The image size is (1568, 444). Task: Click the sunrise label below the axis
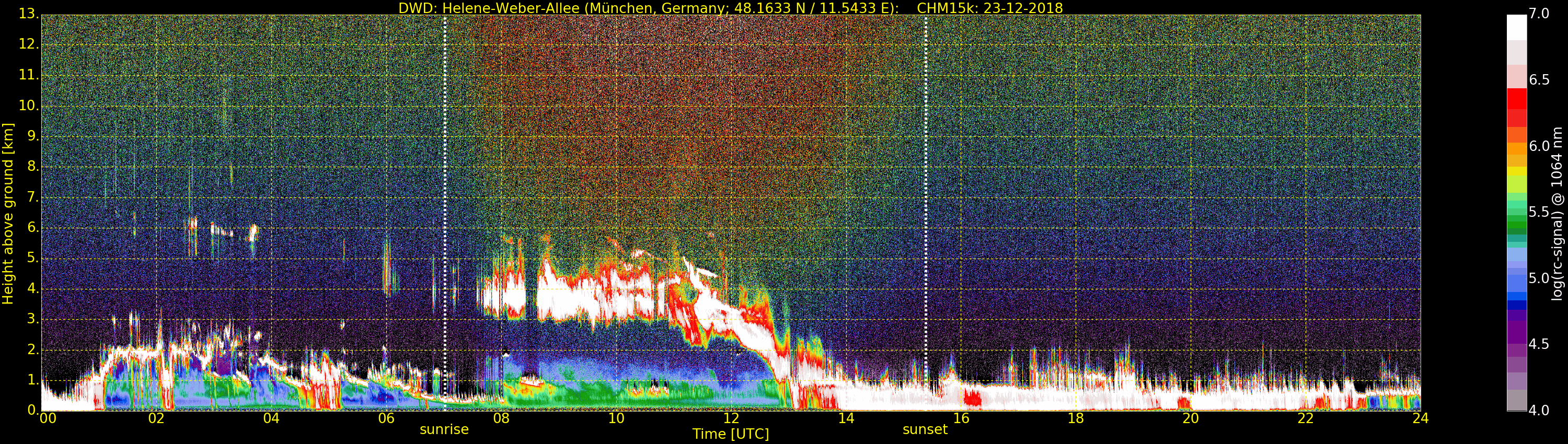(x=444, y=429)
